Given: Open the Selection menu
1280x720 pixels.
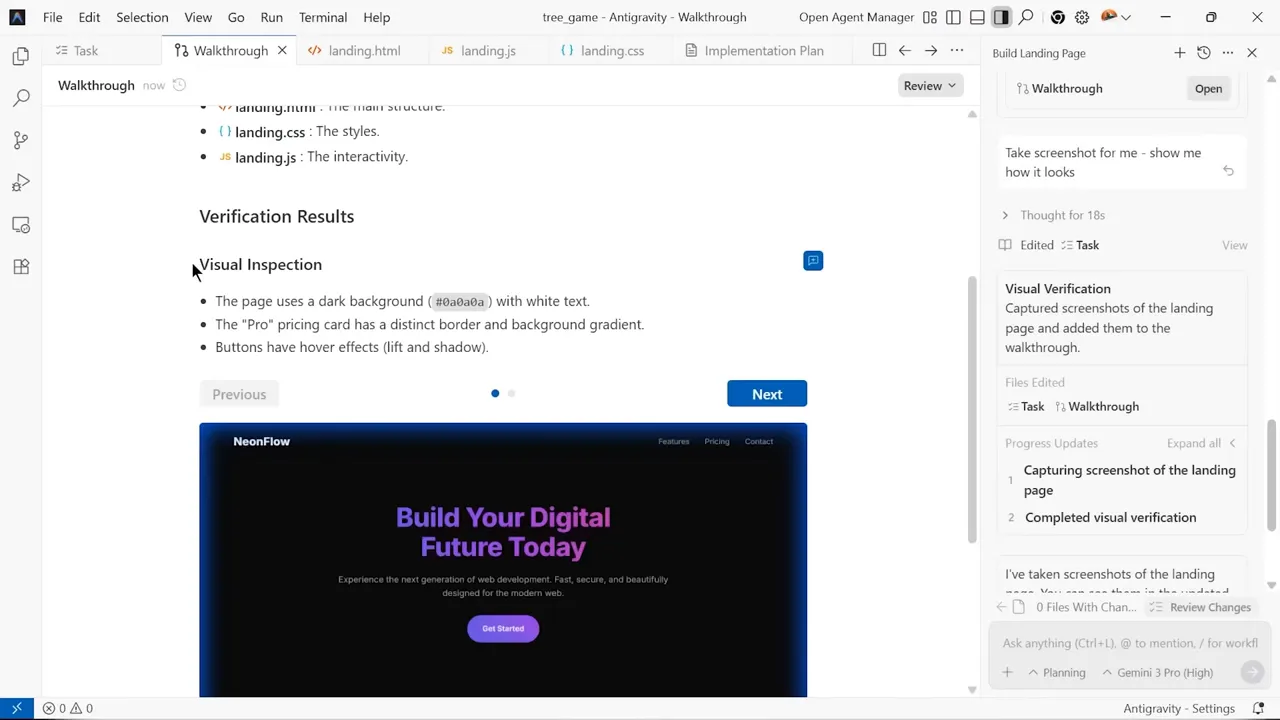Looking at the screenshot, I should coord(142,17).
